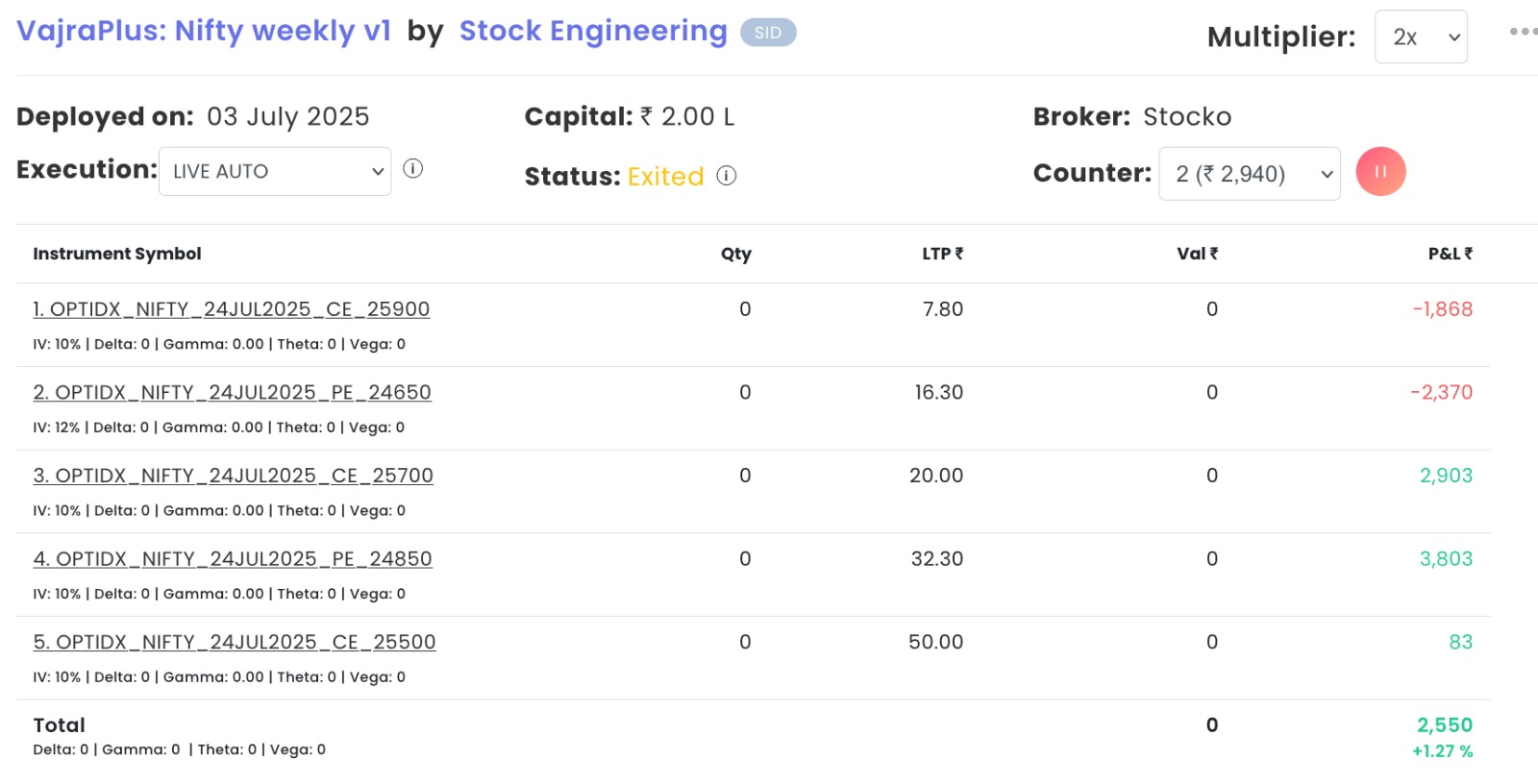Click the Exited status text
Viewport: 1538px width, 784px height.
(x=665, y=177)
